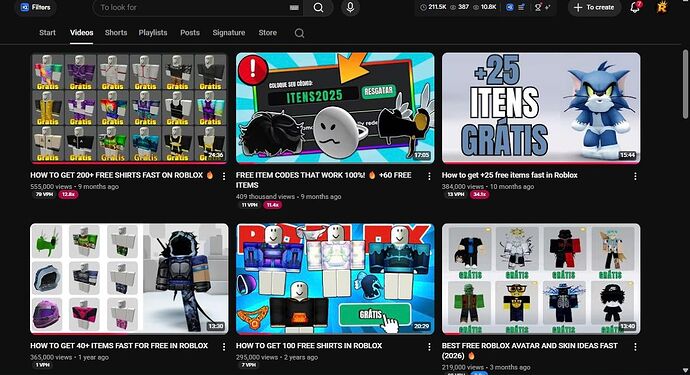Click the on-screen keyboard icon in search box
690x375 pixels.
click(x=294, y=7)
